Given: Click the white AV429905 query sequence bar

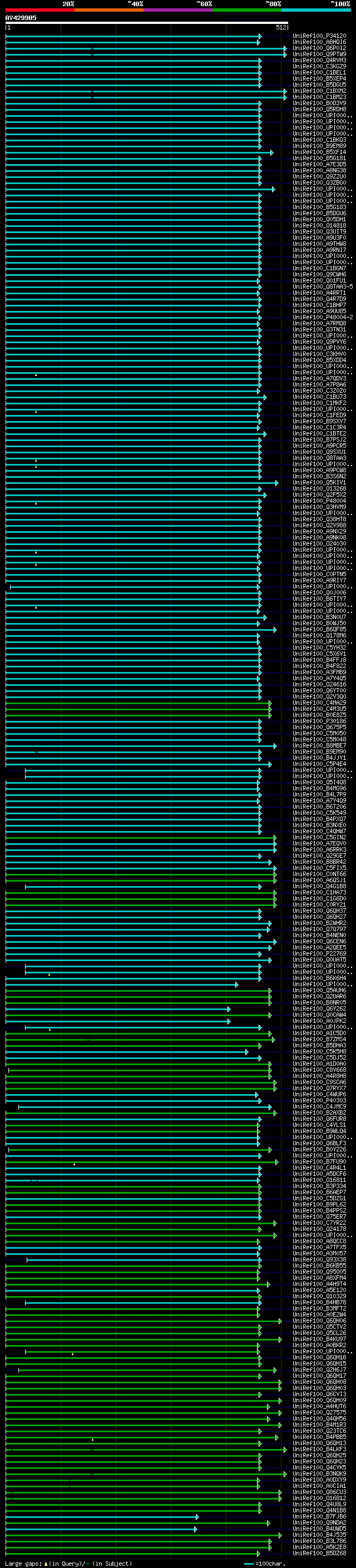Looking at the screenshot, I should (x=147, y=22).
